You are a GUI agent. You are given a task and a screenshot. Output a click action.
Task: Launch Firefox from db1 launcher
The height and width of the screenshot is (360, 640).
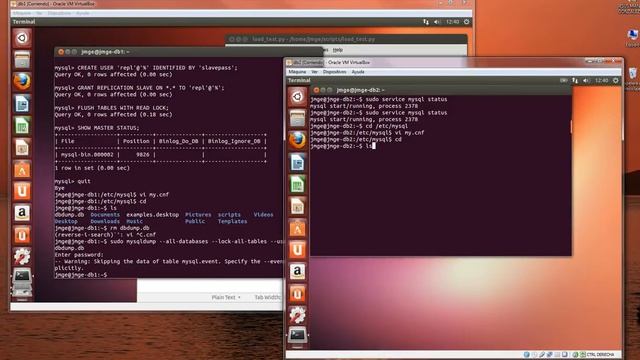pyautogui.click(x=22, y=82)
